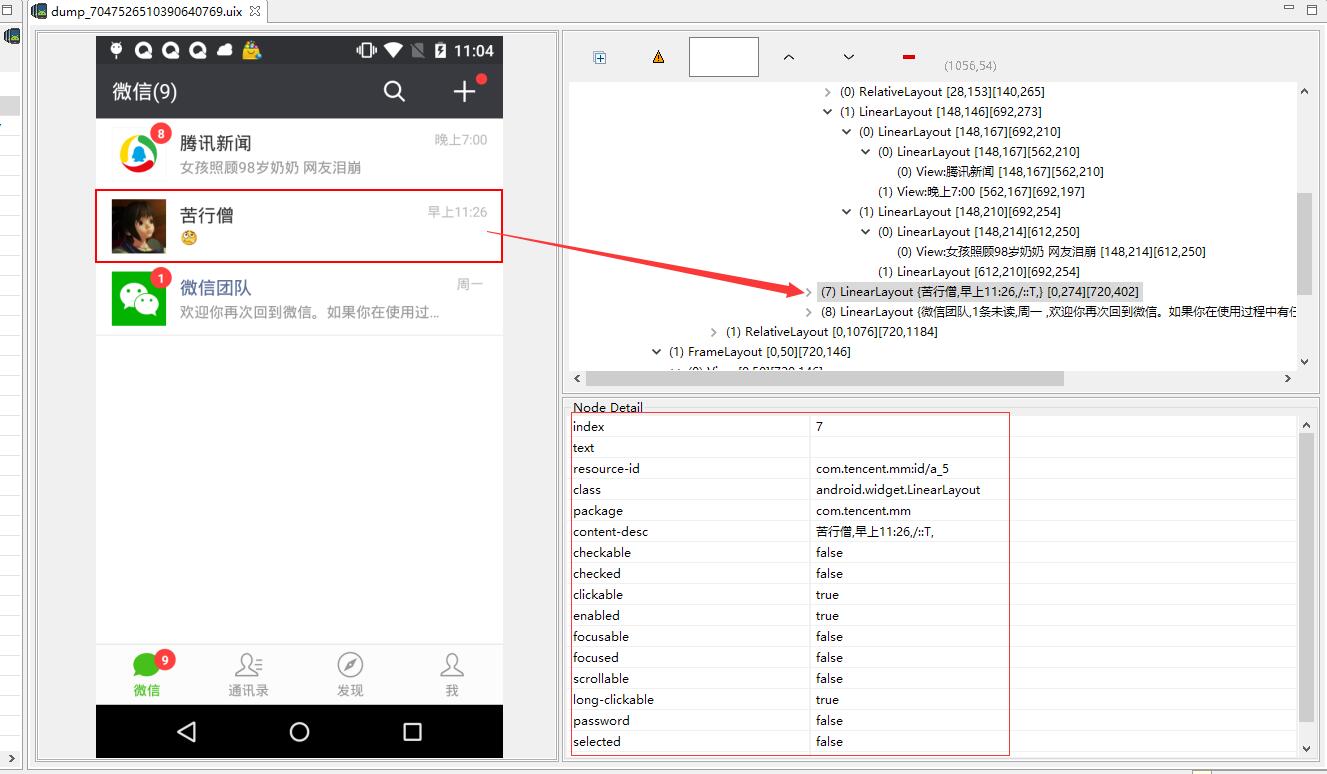Image resolution: width=1327 pixels, height=774 pixels.
Task: Go to previous search match with up chevron
Action: pyautogui.click(x=789, y=58)
